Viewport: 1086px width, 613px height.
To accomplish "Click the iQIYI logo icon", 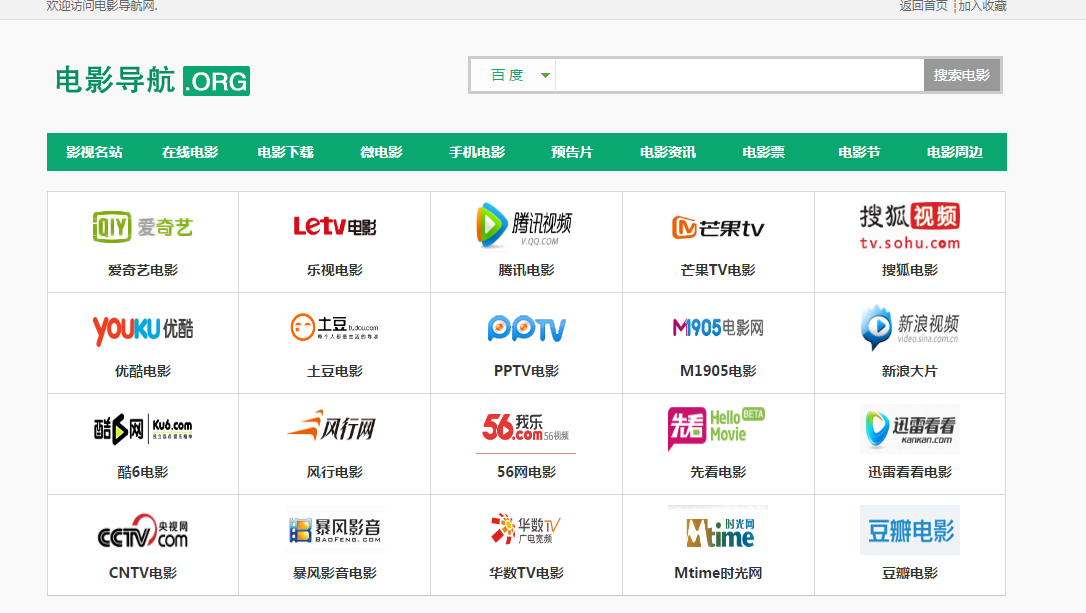I will [143, 226].
